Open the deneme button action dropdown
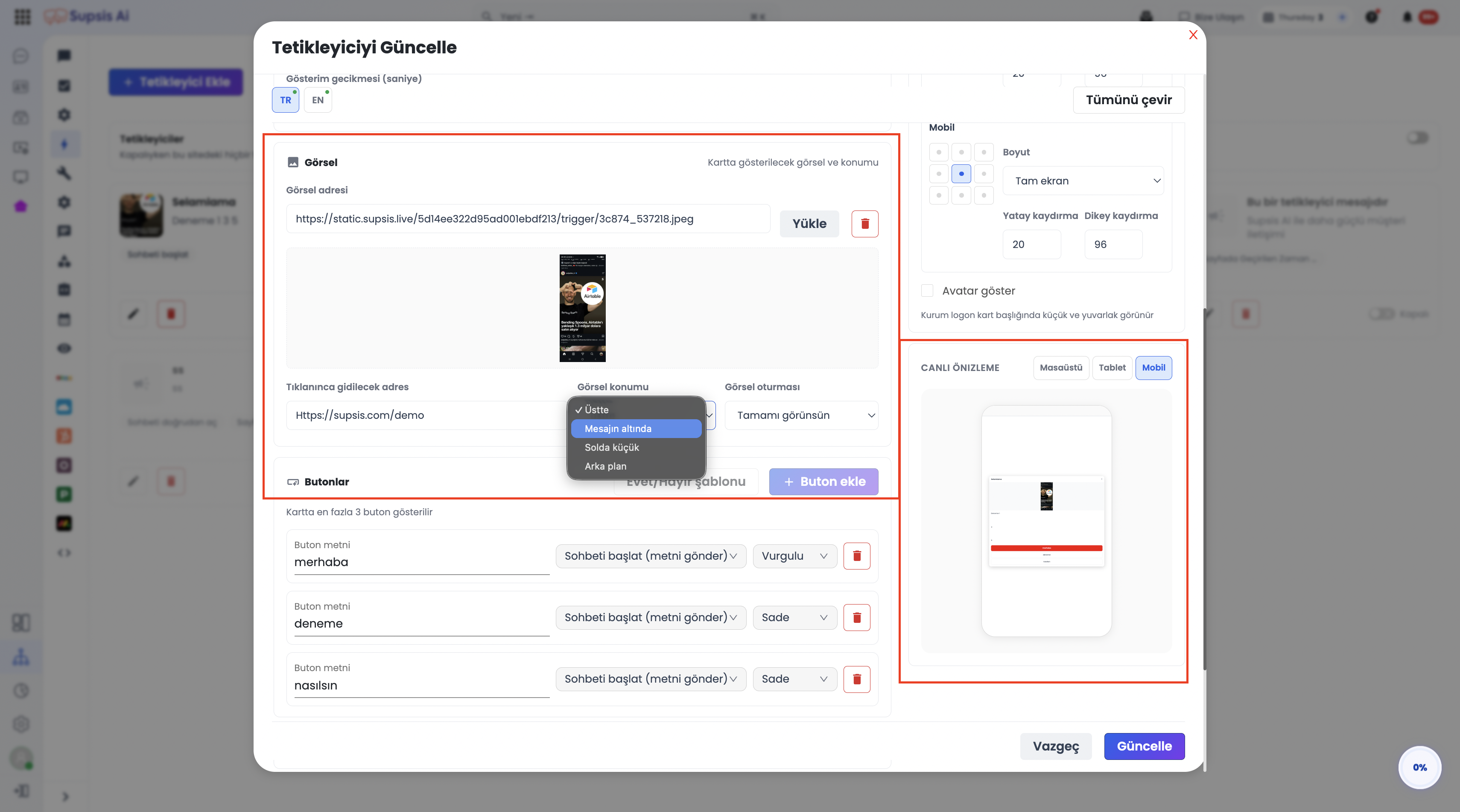Screen dimensions: 1460x812 (651, 618)
